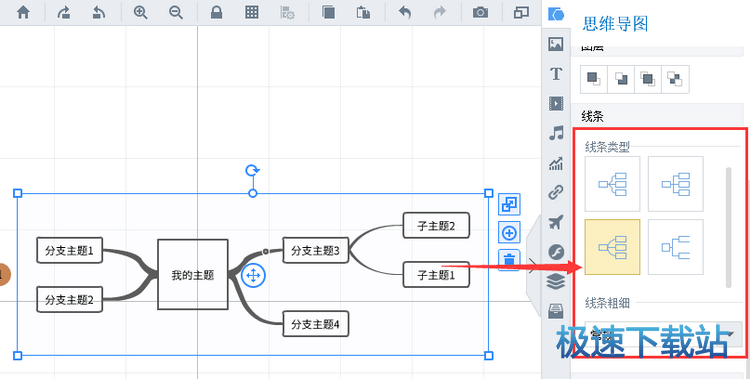Select the first line type thumbnail
Viewport: 750px width, 379px height.
pos(612,184)
